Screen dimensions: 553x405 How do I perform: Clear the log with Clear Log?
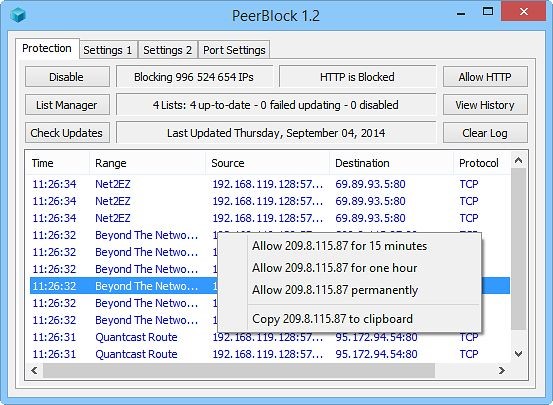pyautogui.click(x=485, y=133)
